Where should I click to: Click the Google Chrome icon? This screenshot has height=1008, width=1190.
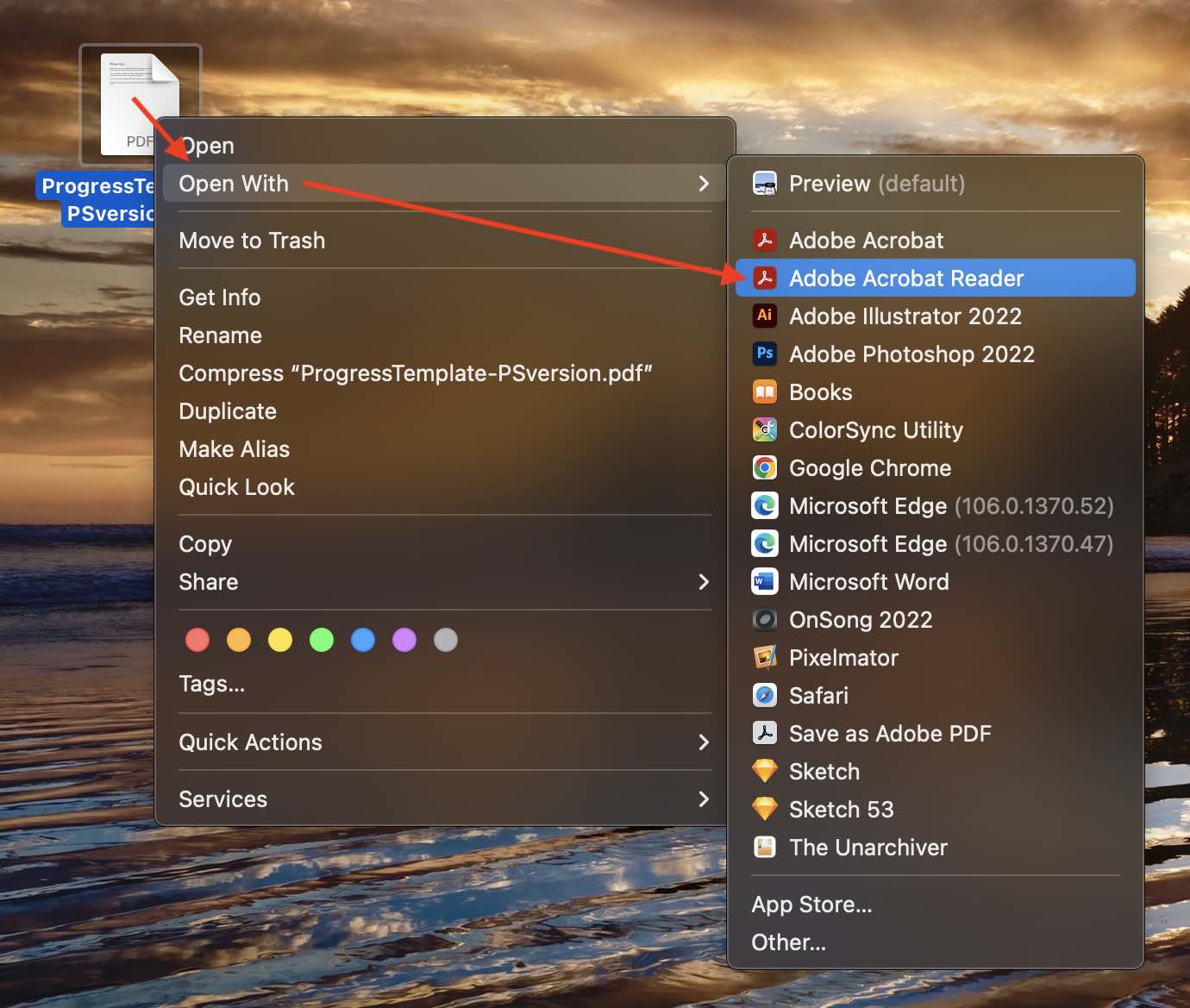764,468
